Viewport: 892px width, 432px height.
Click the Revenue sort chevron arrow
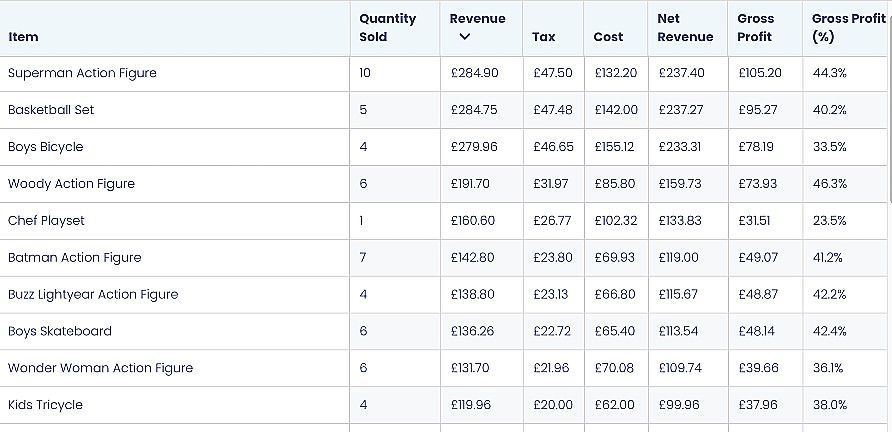click(x=464, y=37)
